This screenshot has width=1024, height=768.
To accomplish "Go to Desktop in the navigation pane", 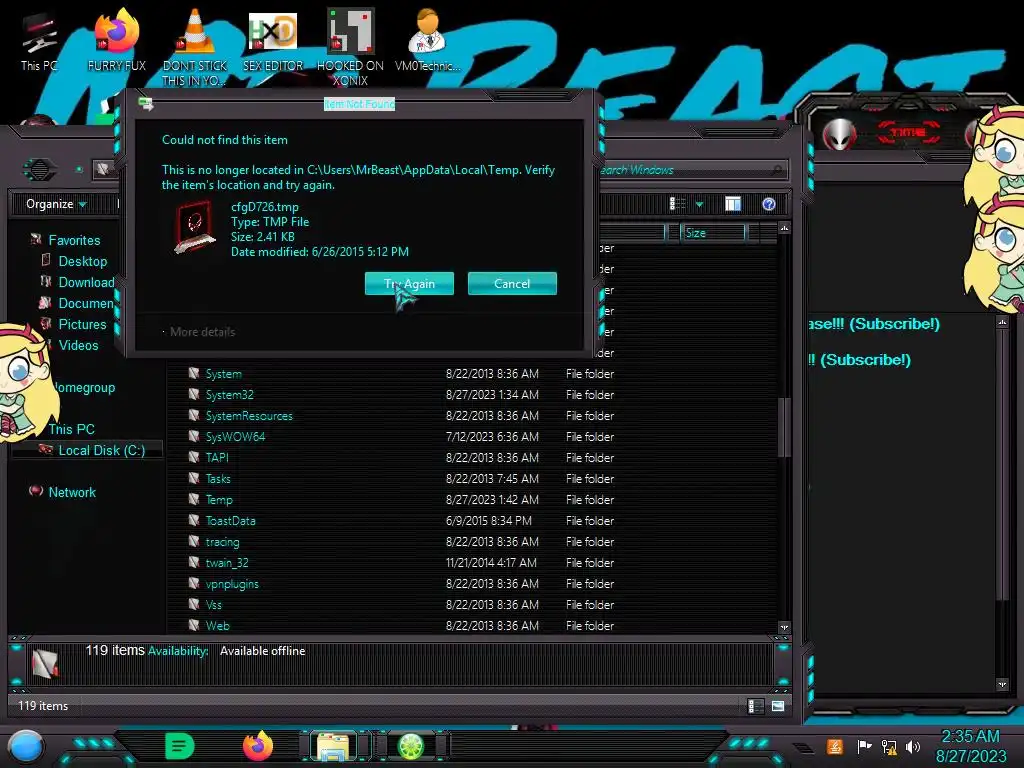I will 82,261.
